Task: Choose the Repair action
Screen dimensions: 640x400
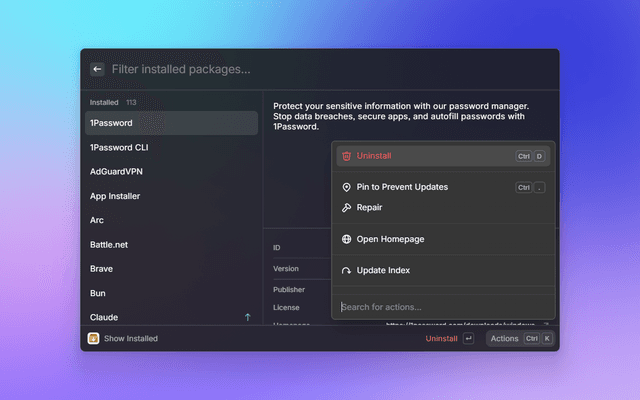Action: pos(443,207)
